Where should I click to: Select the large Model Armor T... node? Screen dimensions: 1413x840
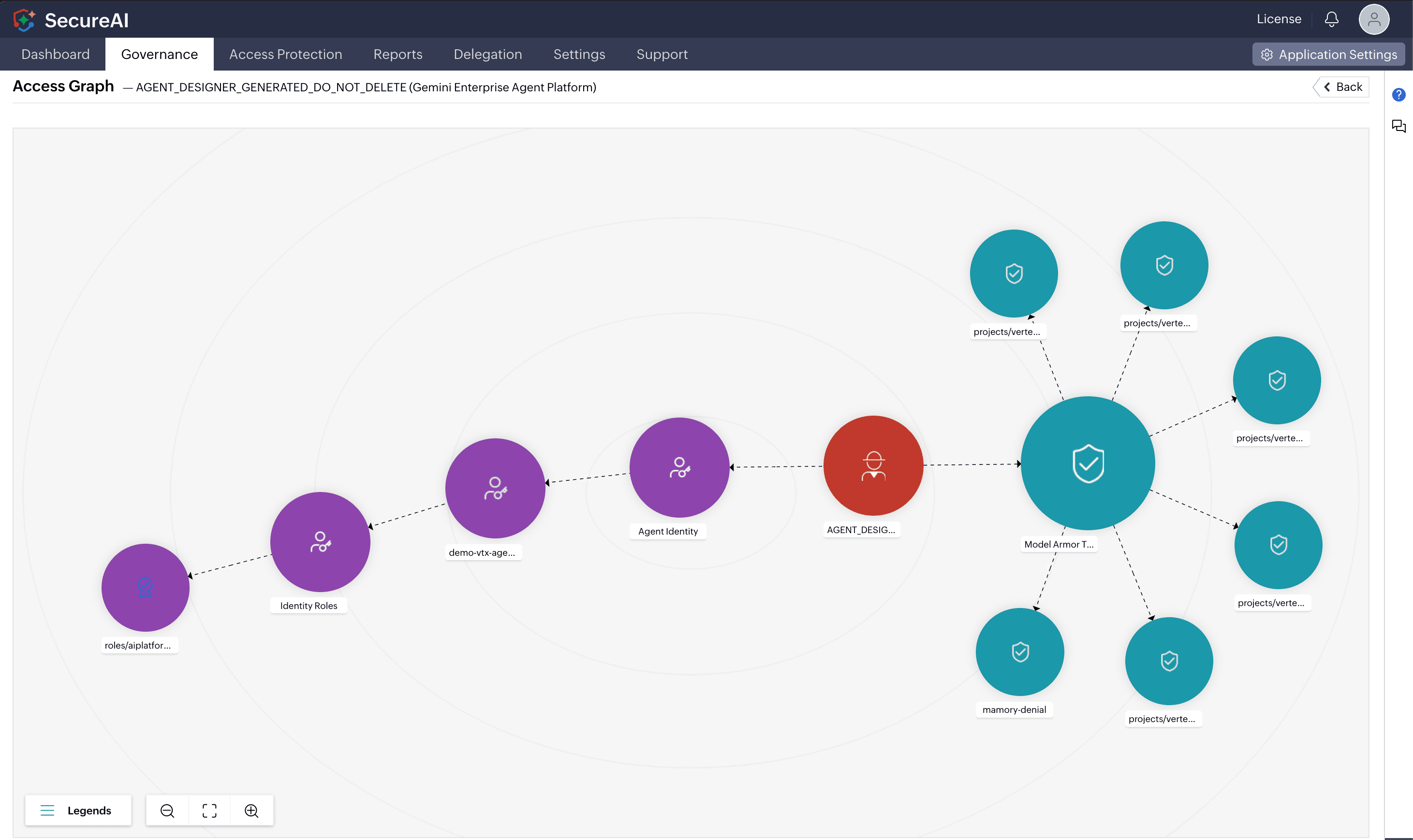coord(1088,463)
